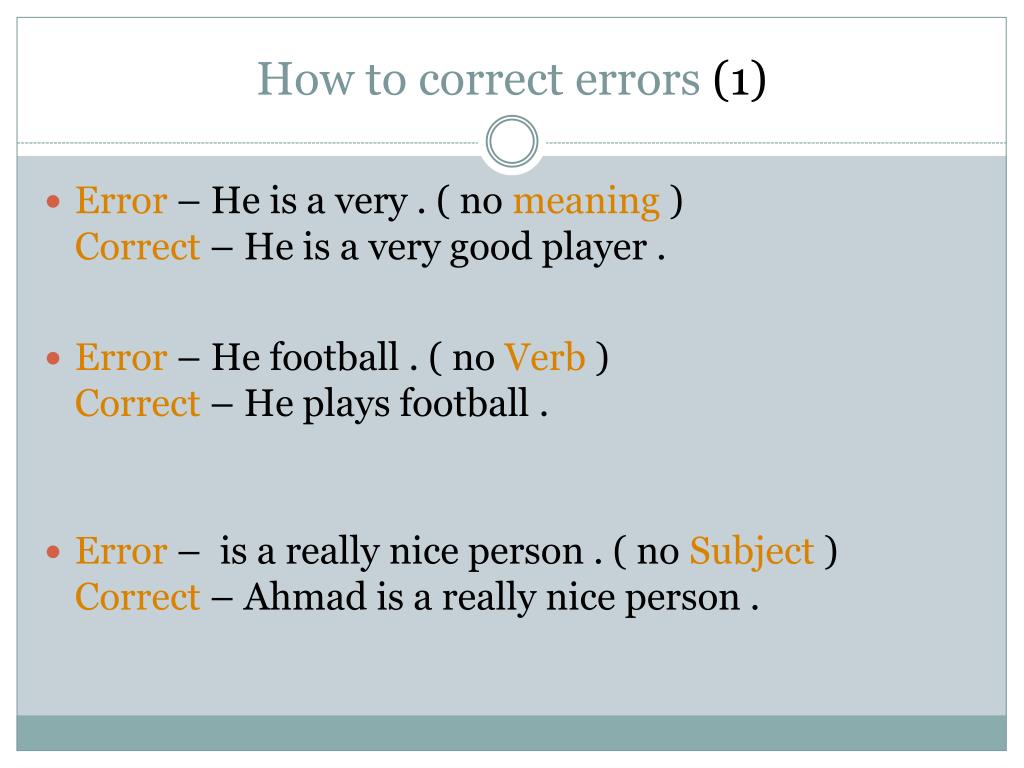The image size is (1024, 768).
Task: Click the third "Error" label before "is a really"
Action: [x=121, y=551]
